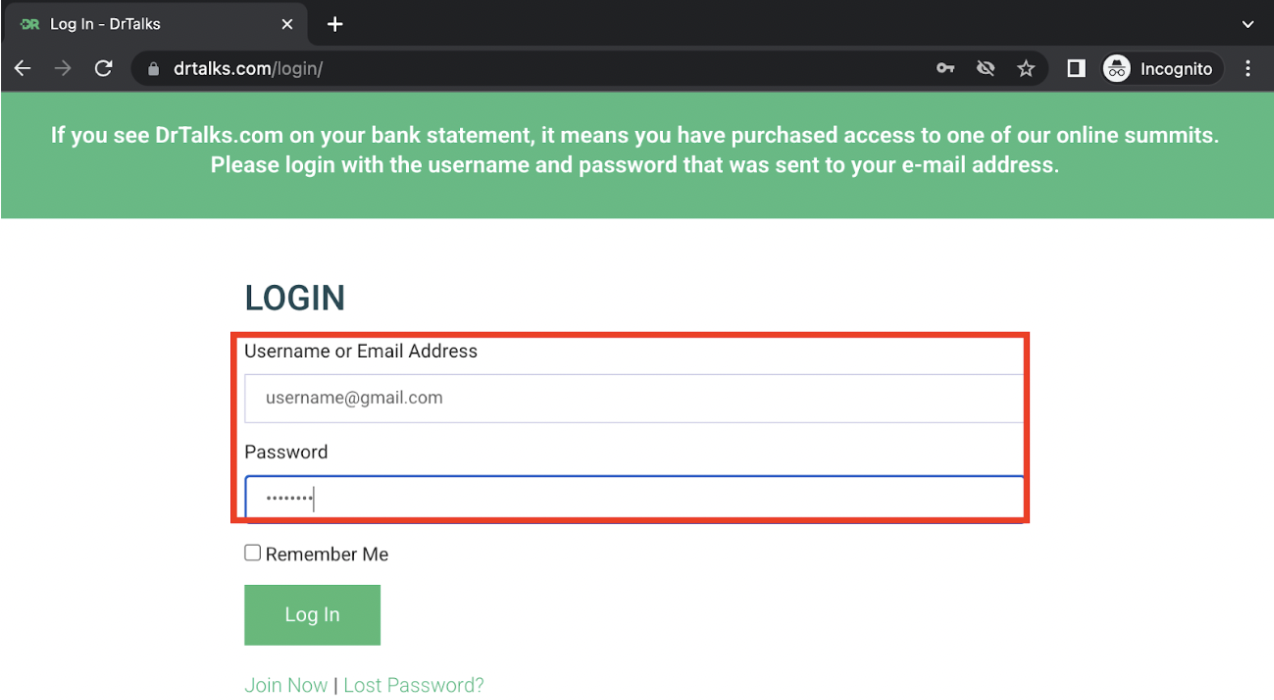This screenshot has height=700, width=1274.
Task: Check the Remember Me checkbox
Action: tap(251, 551)
